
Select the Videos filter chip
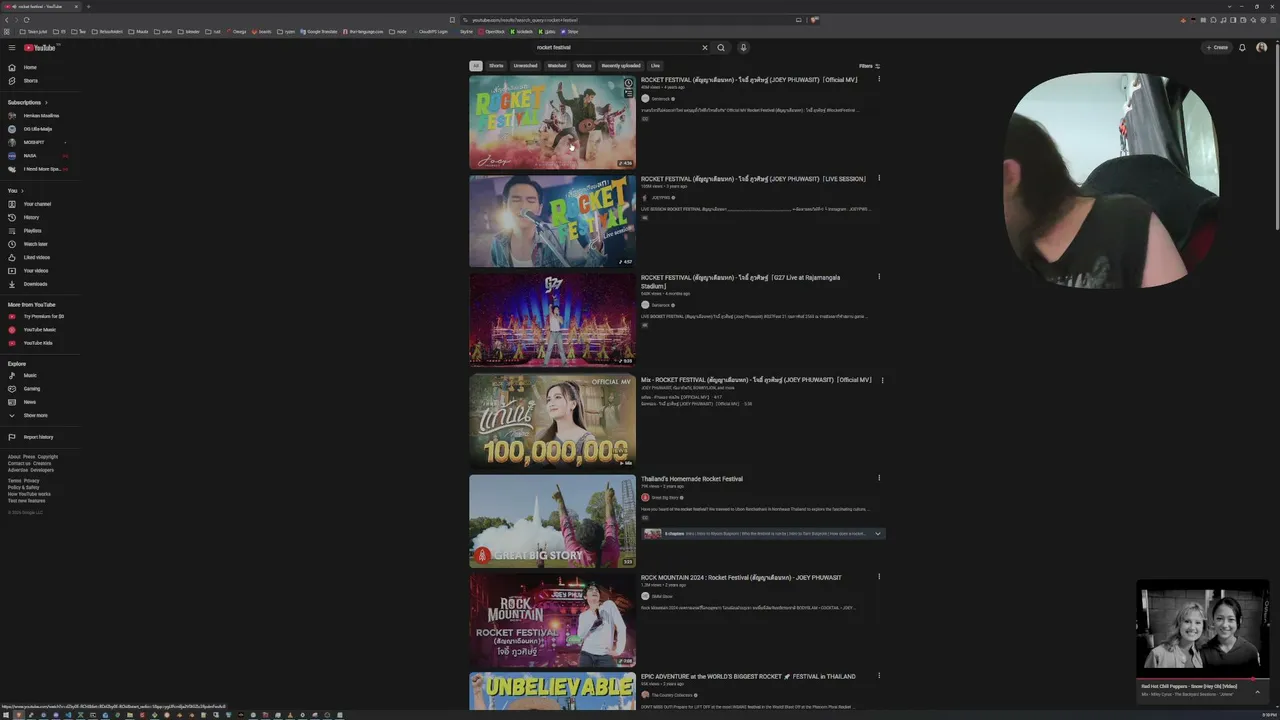[584, 66]
